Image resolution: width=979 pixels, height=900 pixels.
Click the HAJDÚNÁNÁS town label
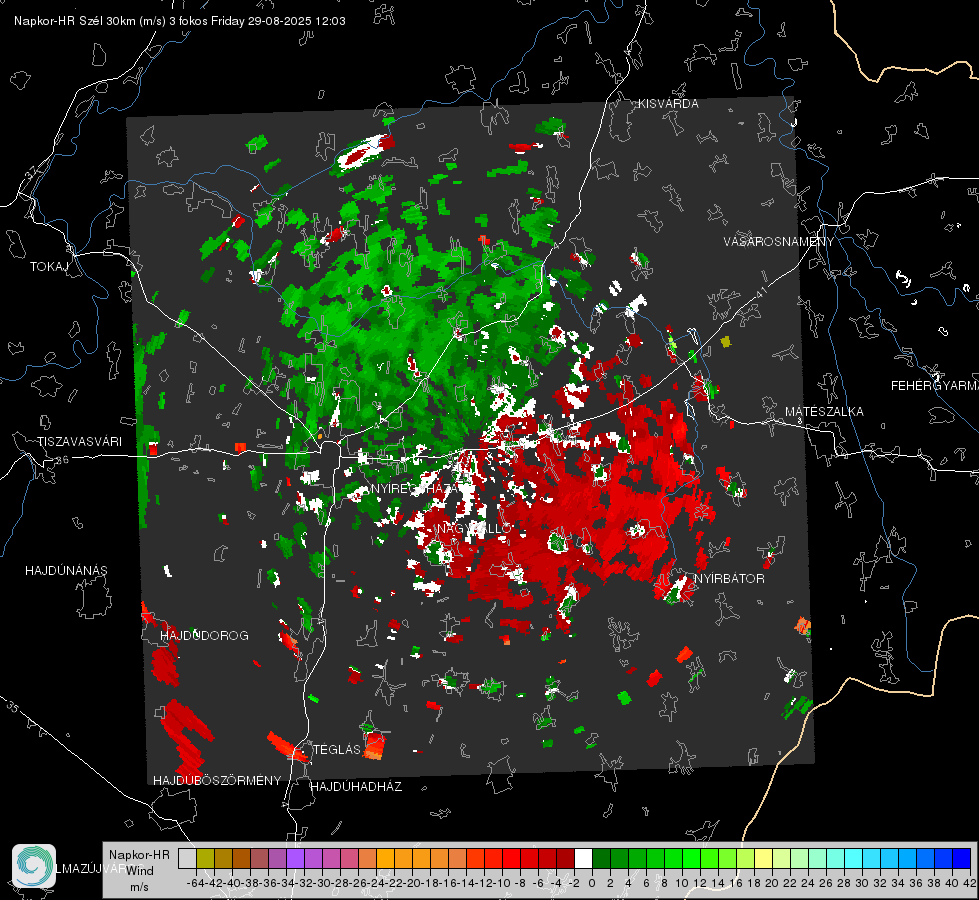[x=66, y=571]
